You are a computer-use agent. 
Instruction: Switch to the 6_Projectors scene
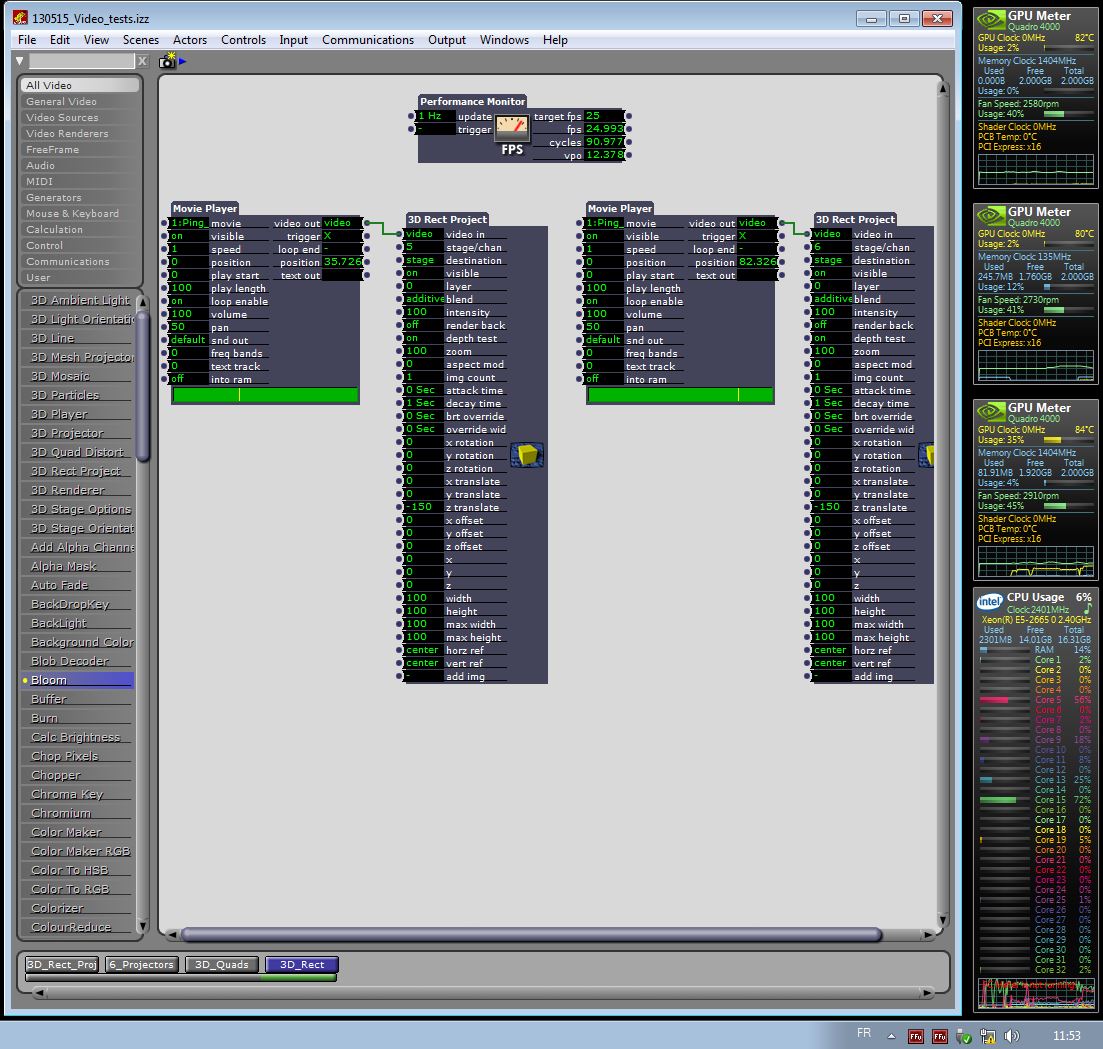(141, 965)
